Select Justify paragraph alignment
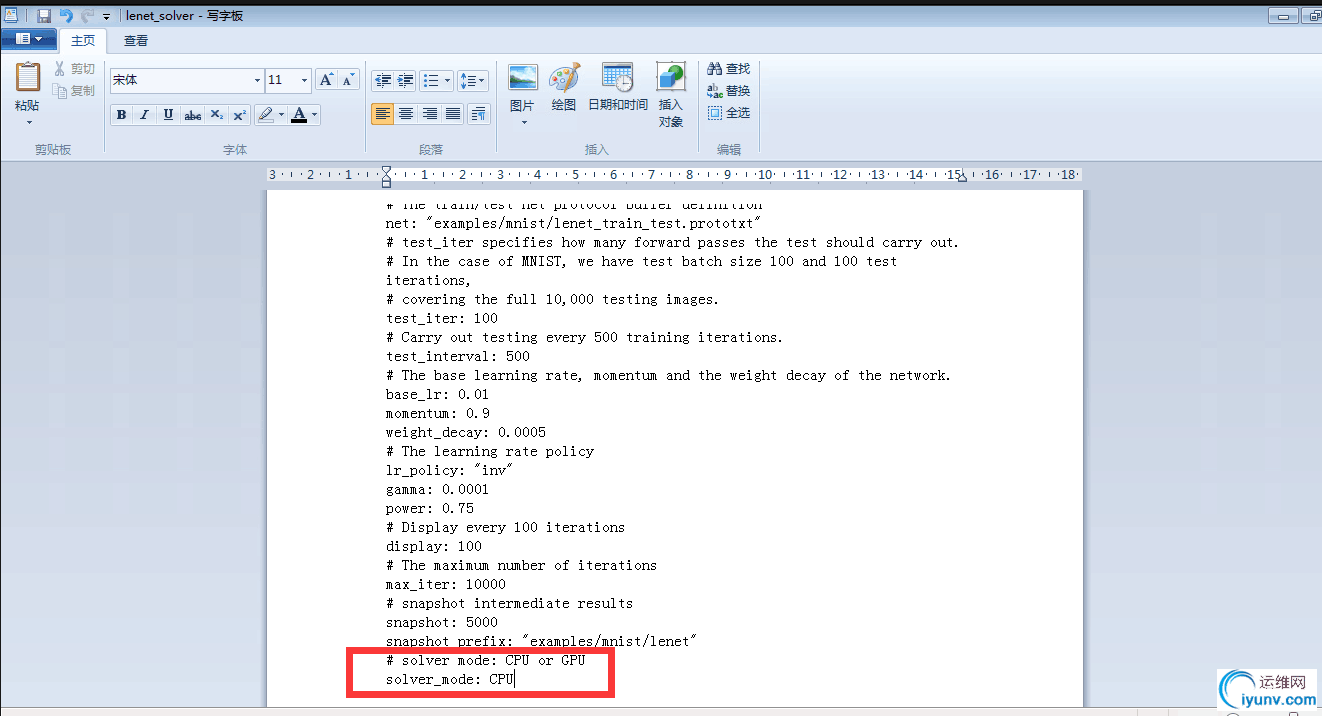Image resolution: width=1322 pixels, height=716 pixels. click(453, 114)
